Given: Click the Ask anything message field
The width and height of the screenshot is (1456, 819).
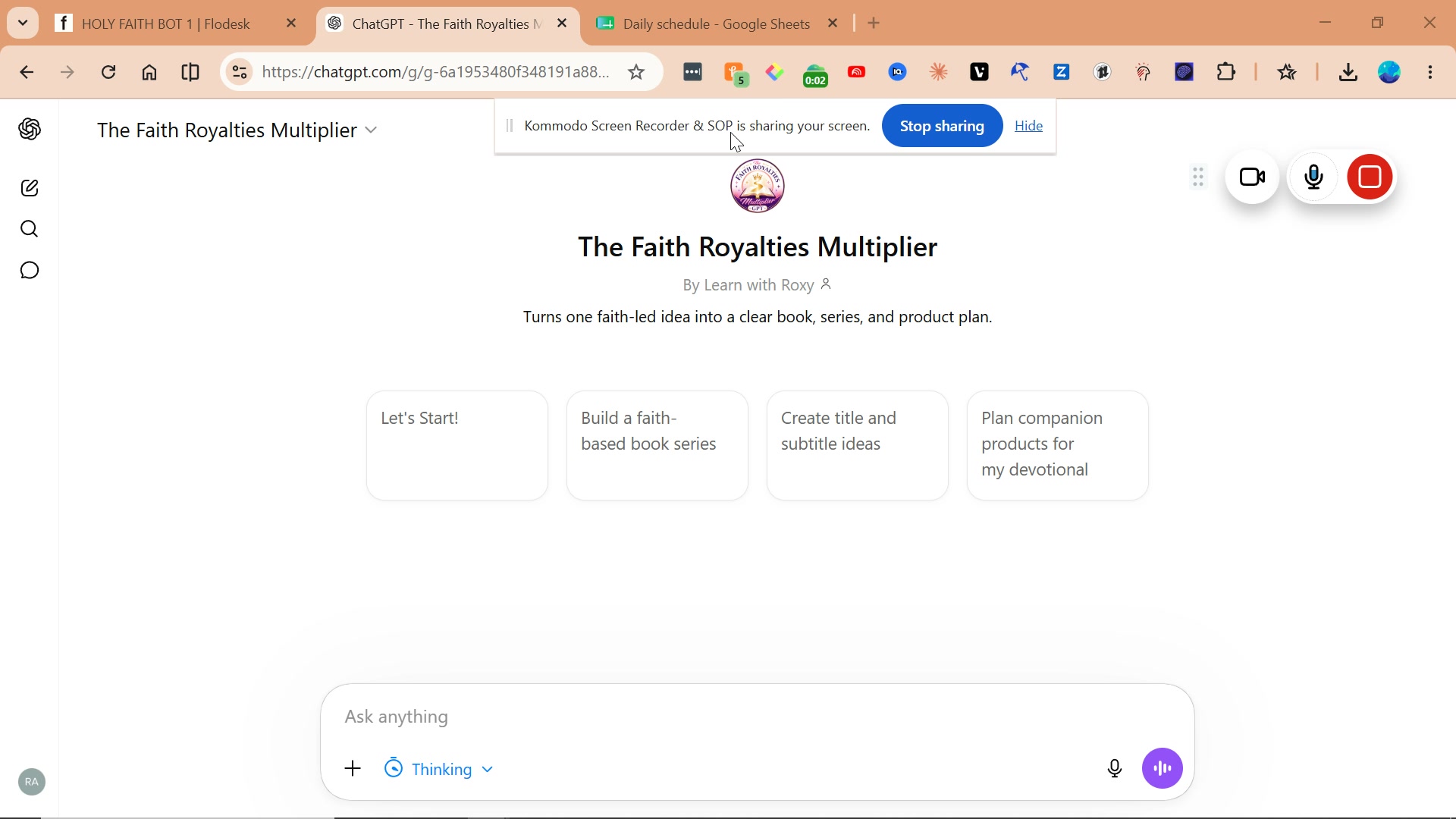Looking at the screenshot, I should [757, 717].
